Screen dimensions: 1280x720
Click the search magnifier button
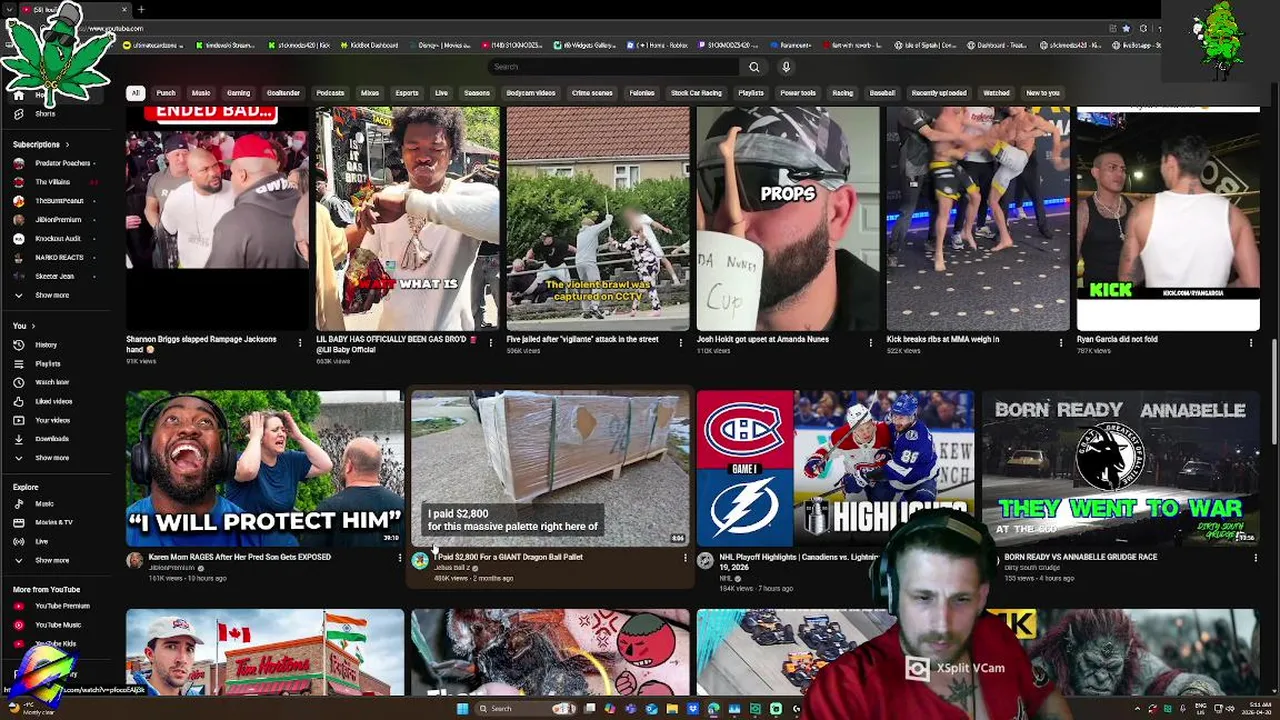point(754,67)
